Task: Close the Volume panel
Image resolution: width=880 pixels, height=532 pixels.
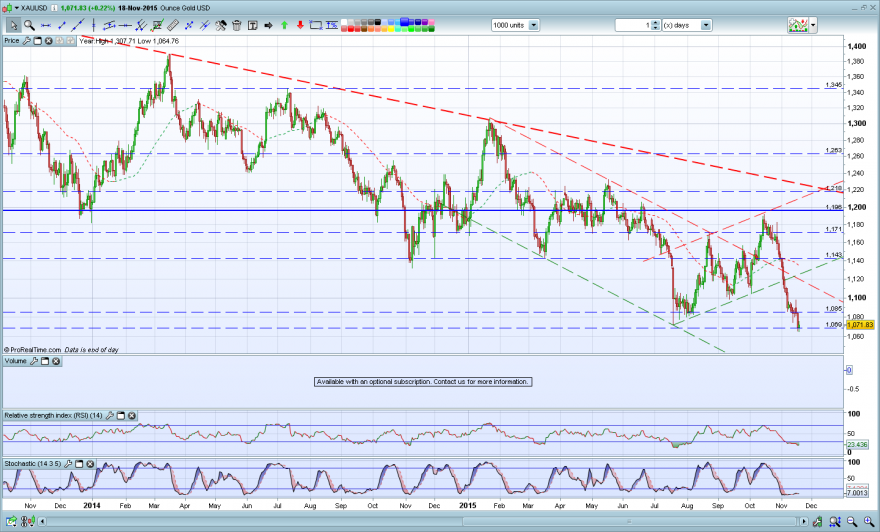Action: coord(56,361)
